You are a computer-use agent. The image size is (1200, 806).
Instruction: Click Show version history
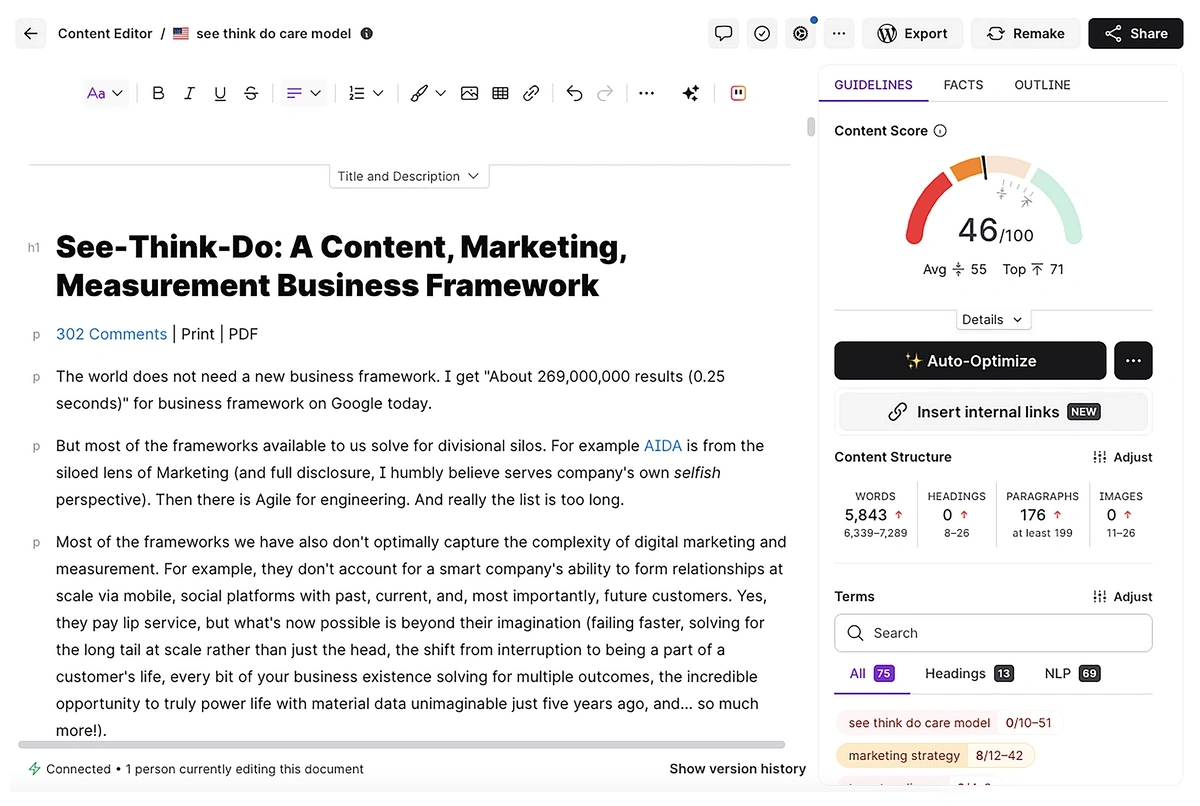737,769
